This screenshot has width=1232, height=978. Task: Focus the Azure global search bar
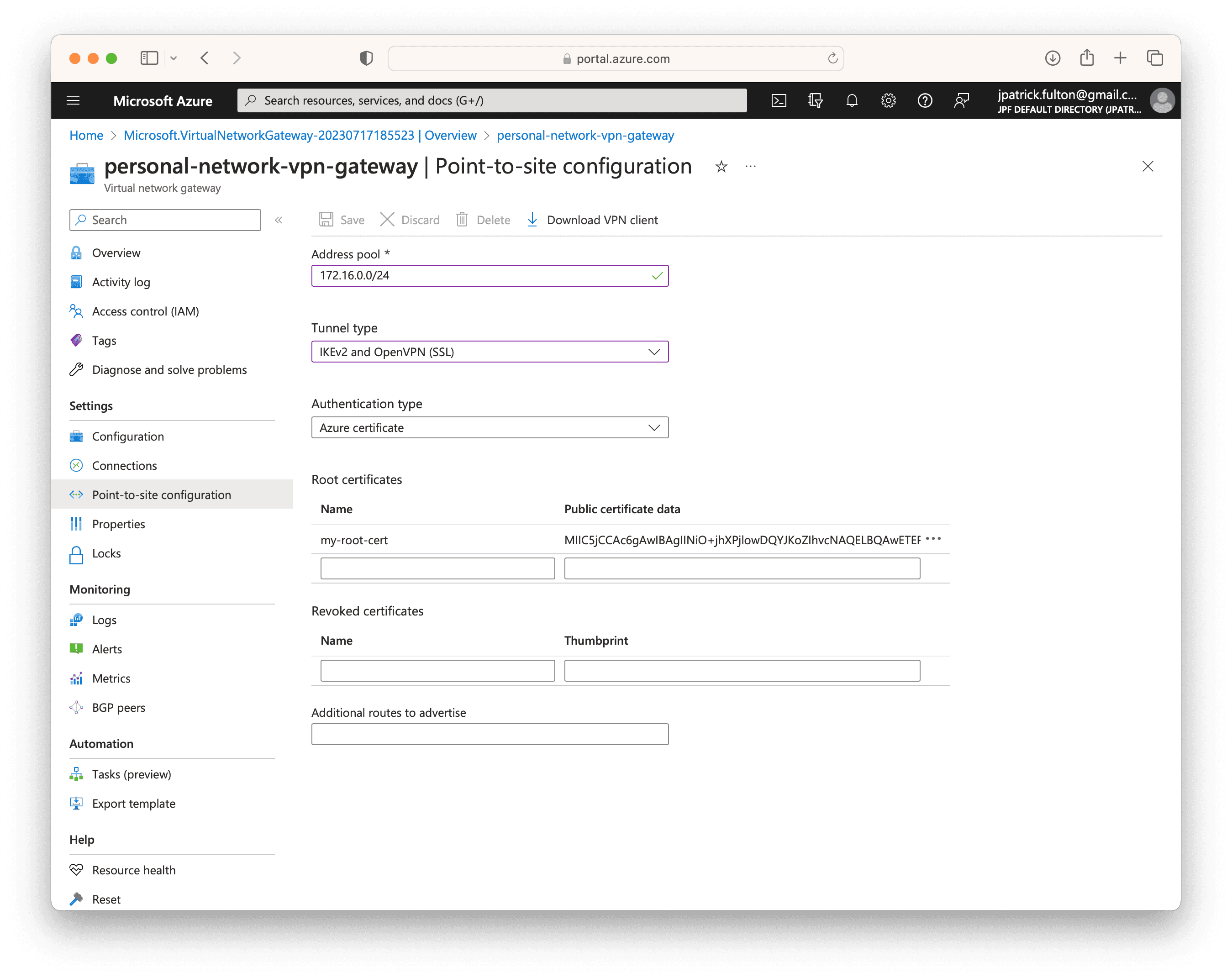[x=491, y=100]
